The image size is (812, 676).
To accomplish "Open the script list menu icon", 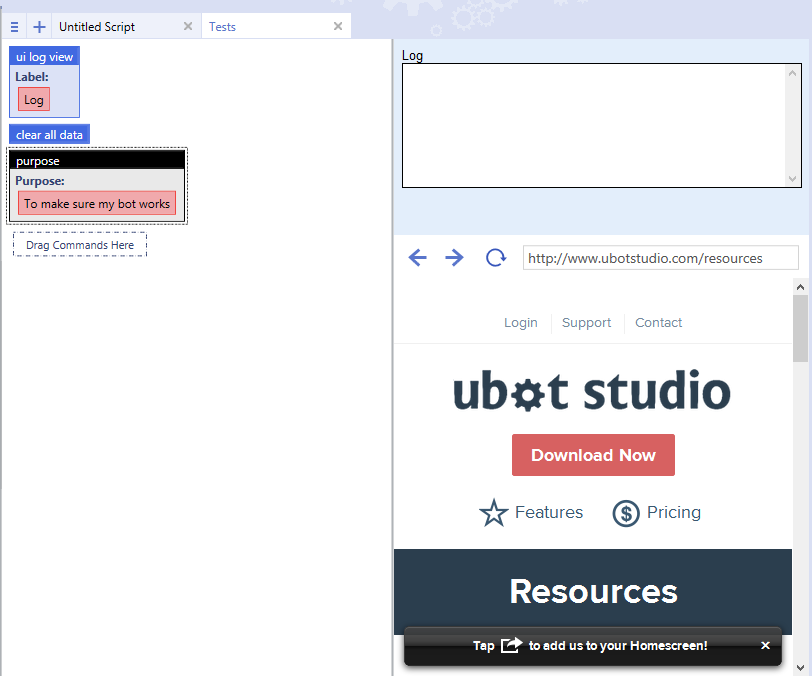I will [14, 27].
